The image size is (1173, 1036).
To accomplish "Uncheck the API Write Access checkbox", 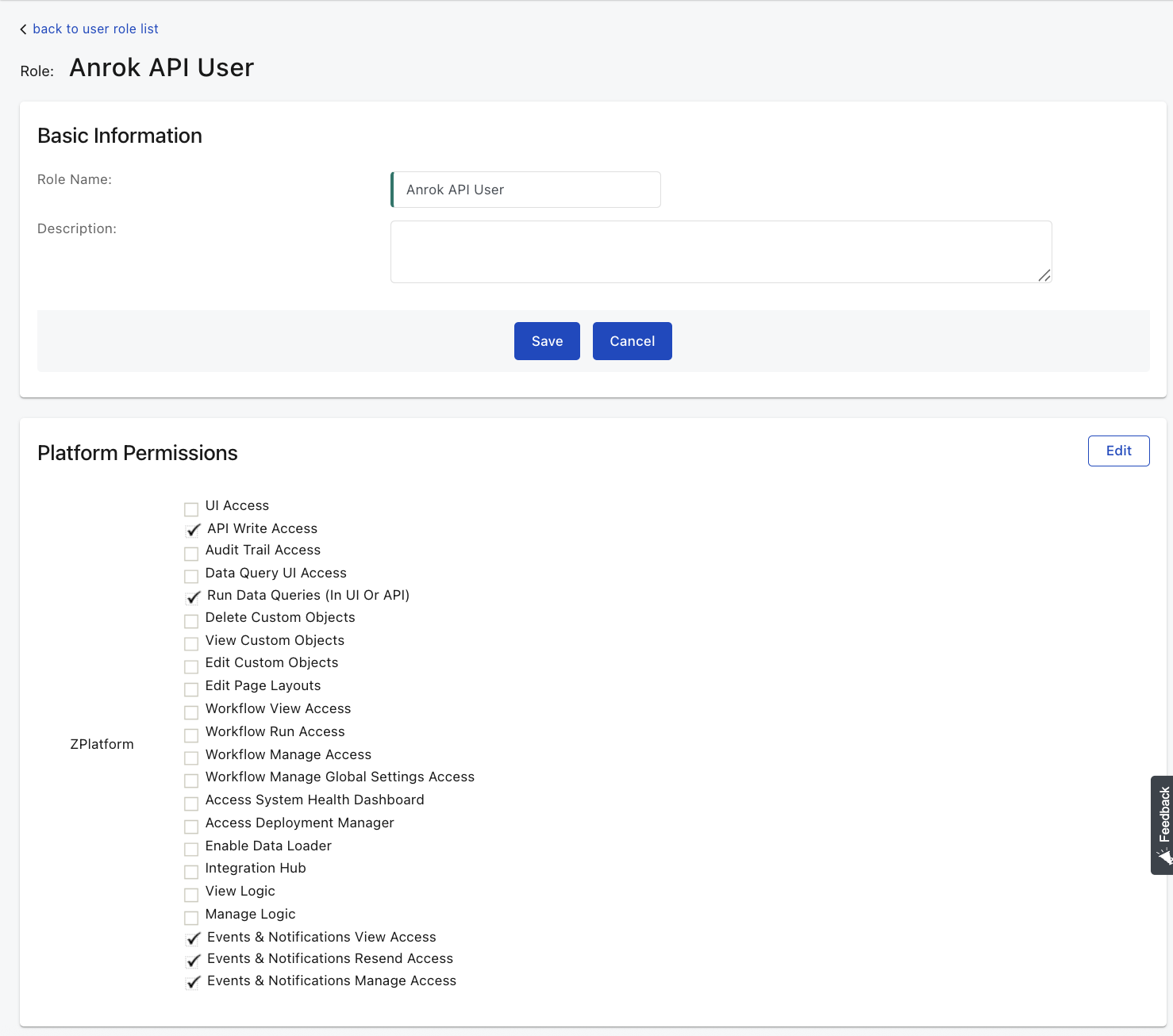I will [193, 531].
